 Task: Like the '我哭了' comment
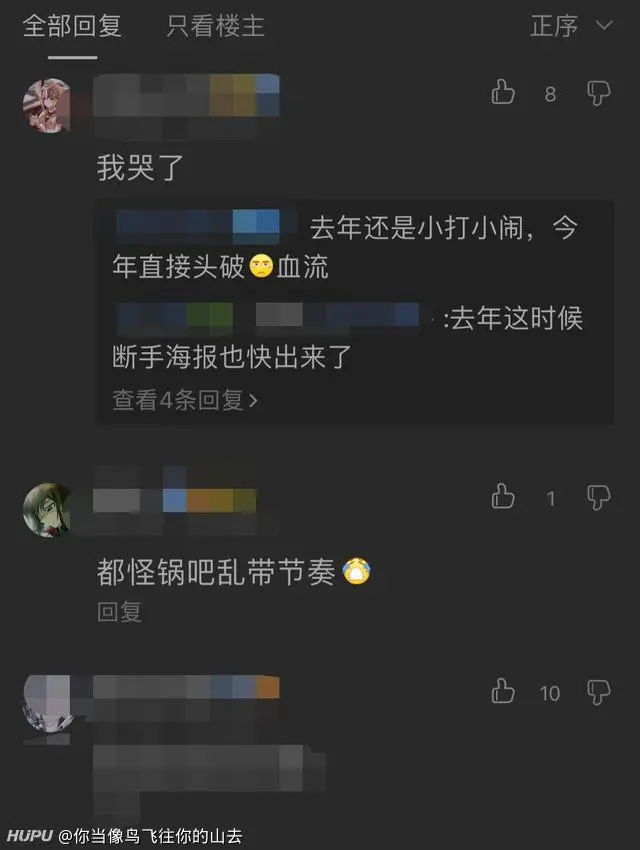[503, 93]
